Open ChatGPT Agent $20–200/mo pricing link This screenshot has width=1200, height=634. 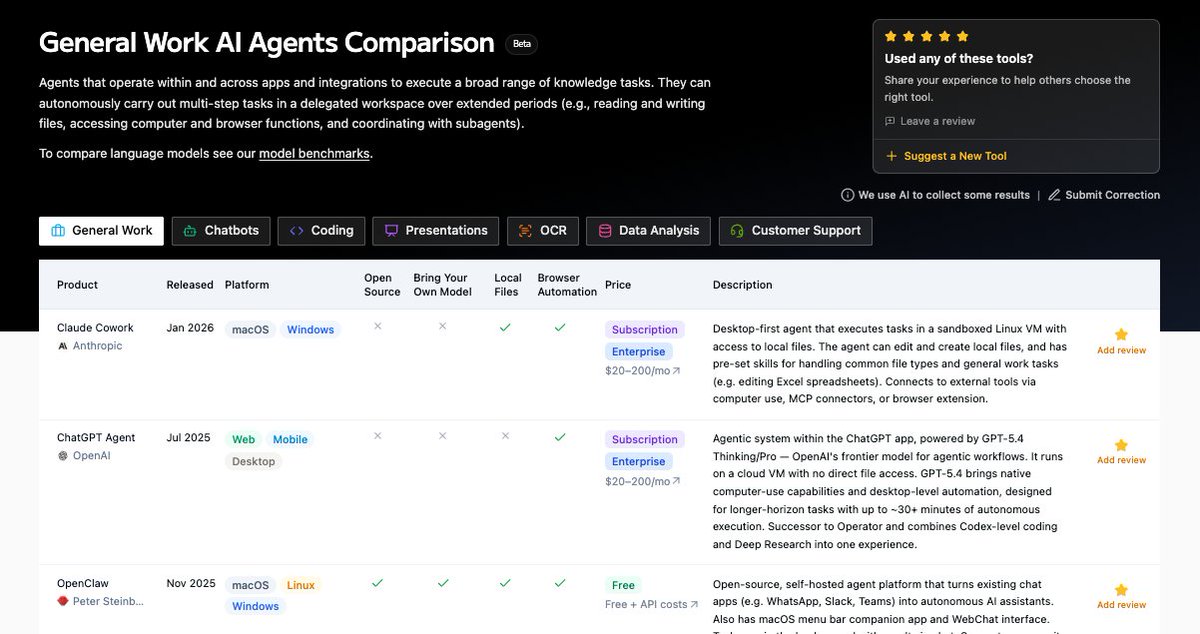pos(642,481)
